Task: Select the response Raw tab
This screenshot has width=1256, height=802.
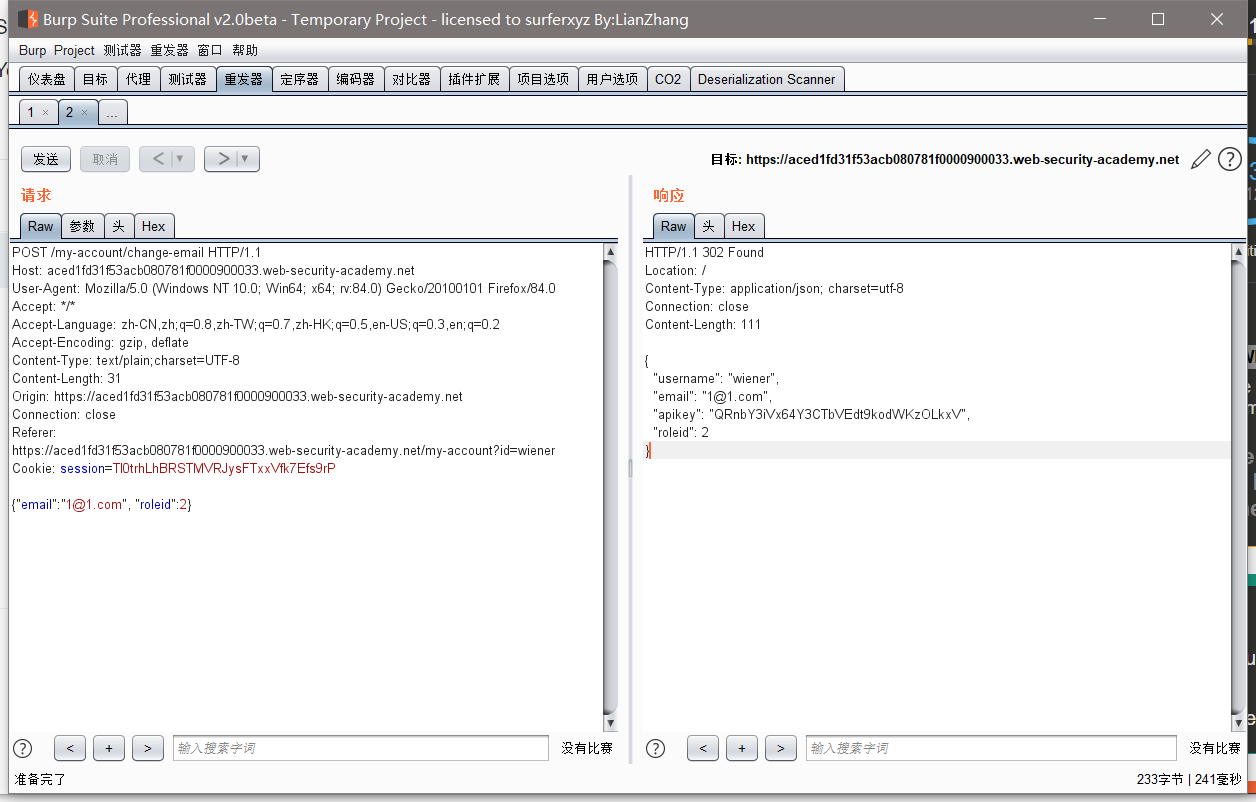Action: pos(674,226)
